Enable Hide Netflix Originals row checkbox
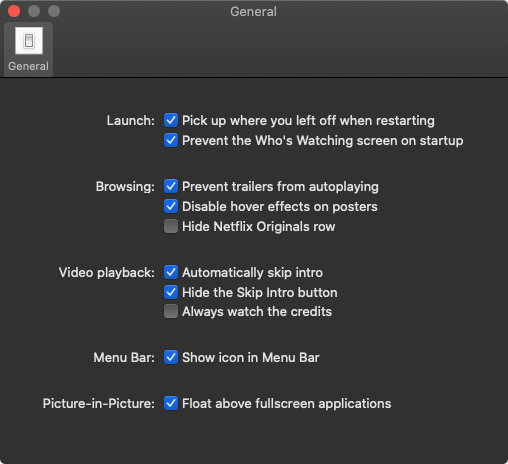The width and height of the screenshot is (508, 464). click(x=171, y=226)
